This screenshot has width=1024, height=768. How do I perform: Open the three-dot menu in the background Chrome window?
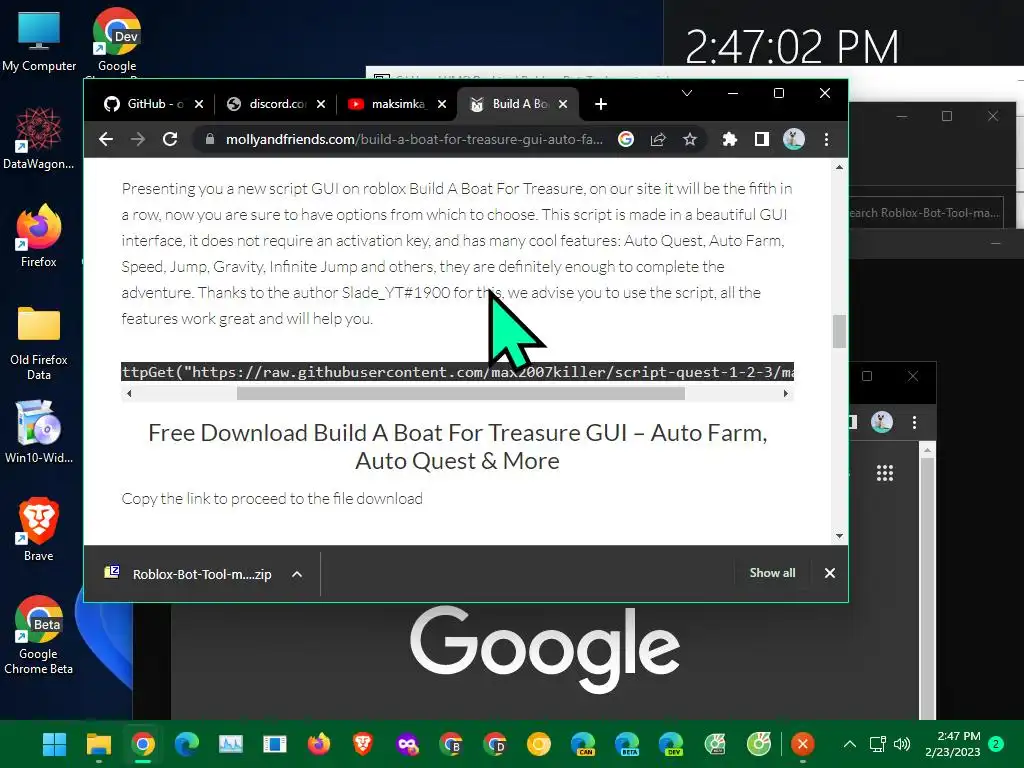[914, 423]
